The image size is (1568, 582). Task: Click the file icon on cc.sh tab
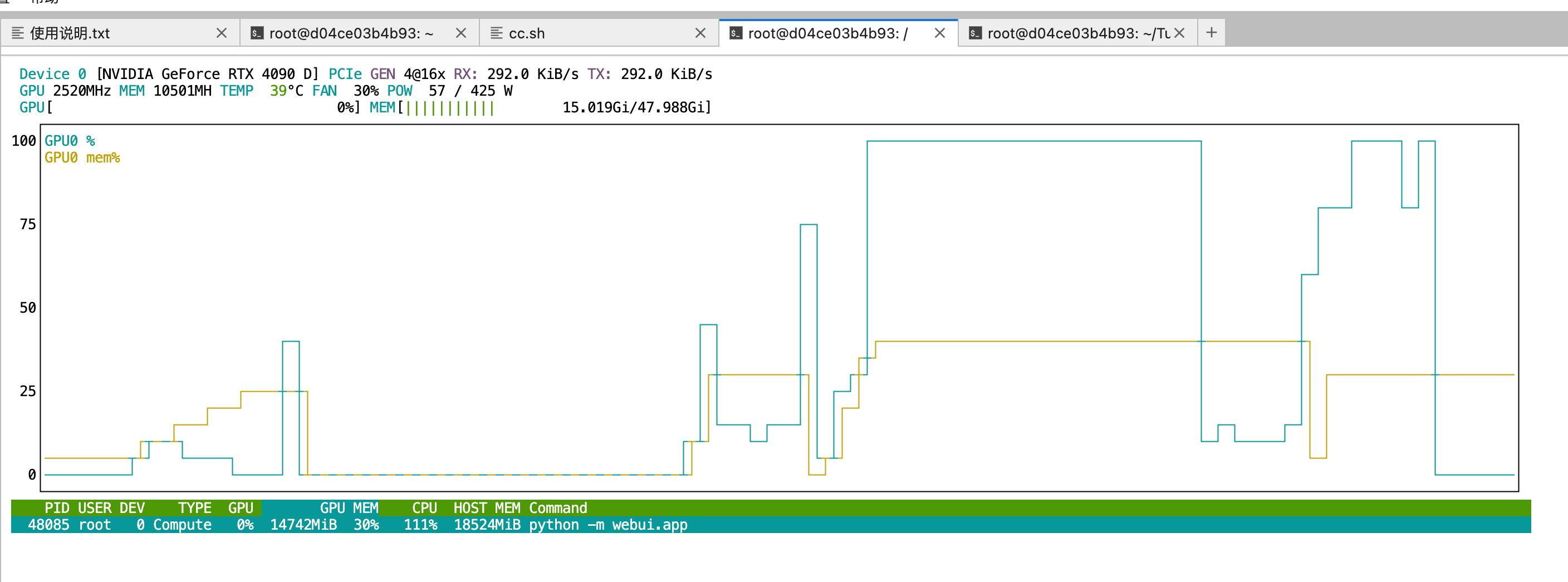pyautogui.click(x=497, y=33)
